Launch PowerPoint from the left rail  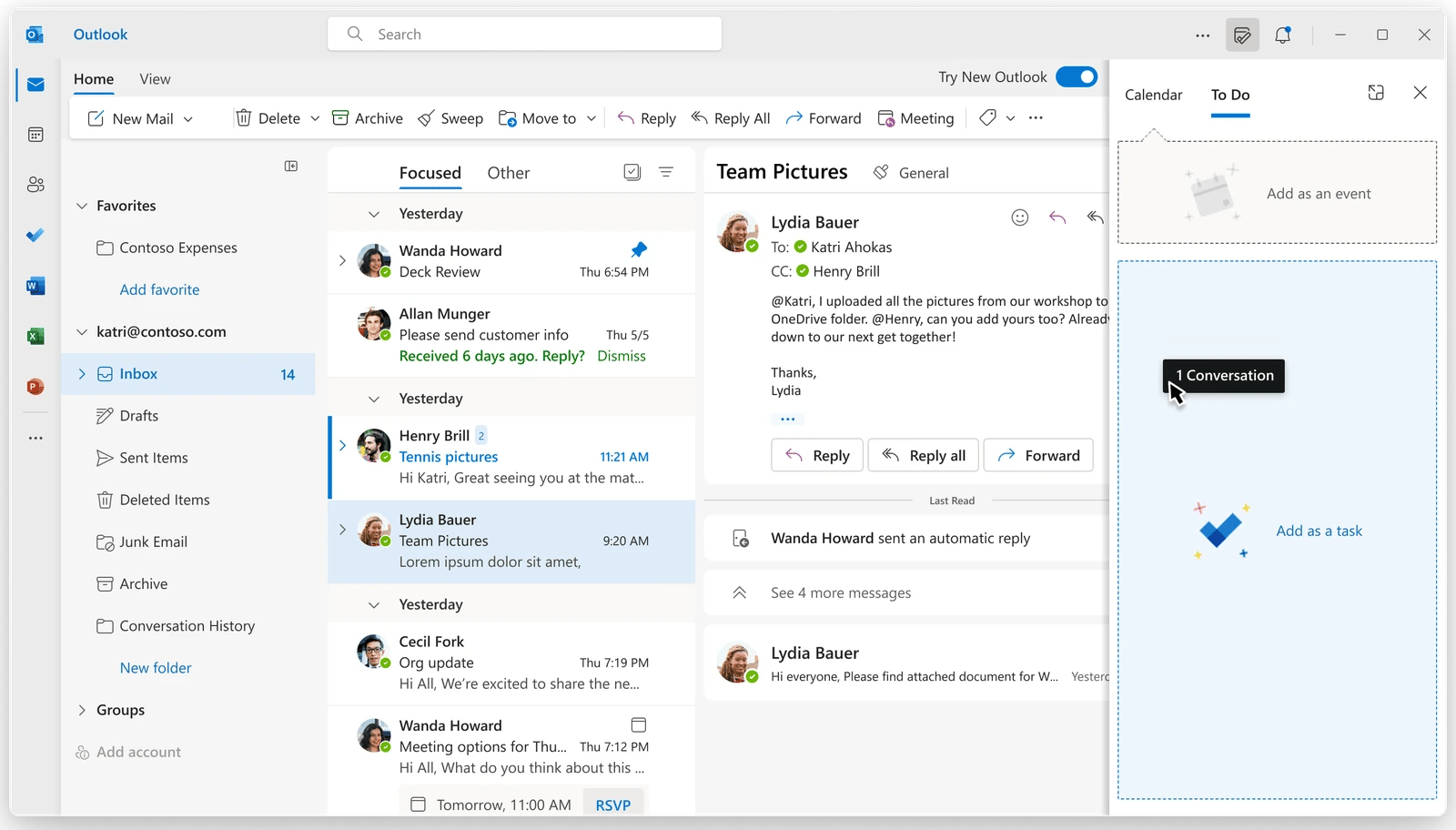(35, 386)
